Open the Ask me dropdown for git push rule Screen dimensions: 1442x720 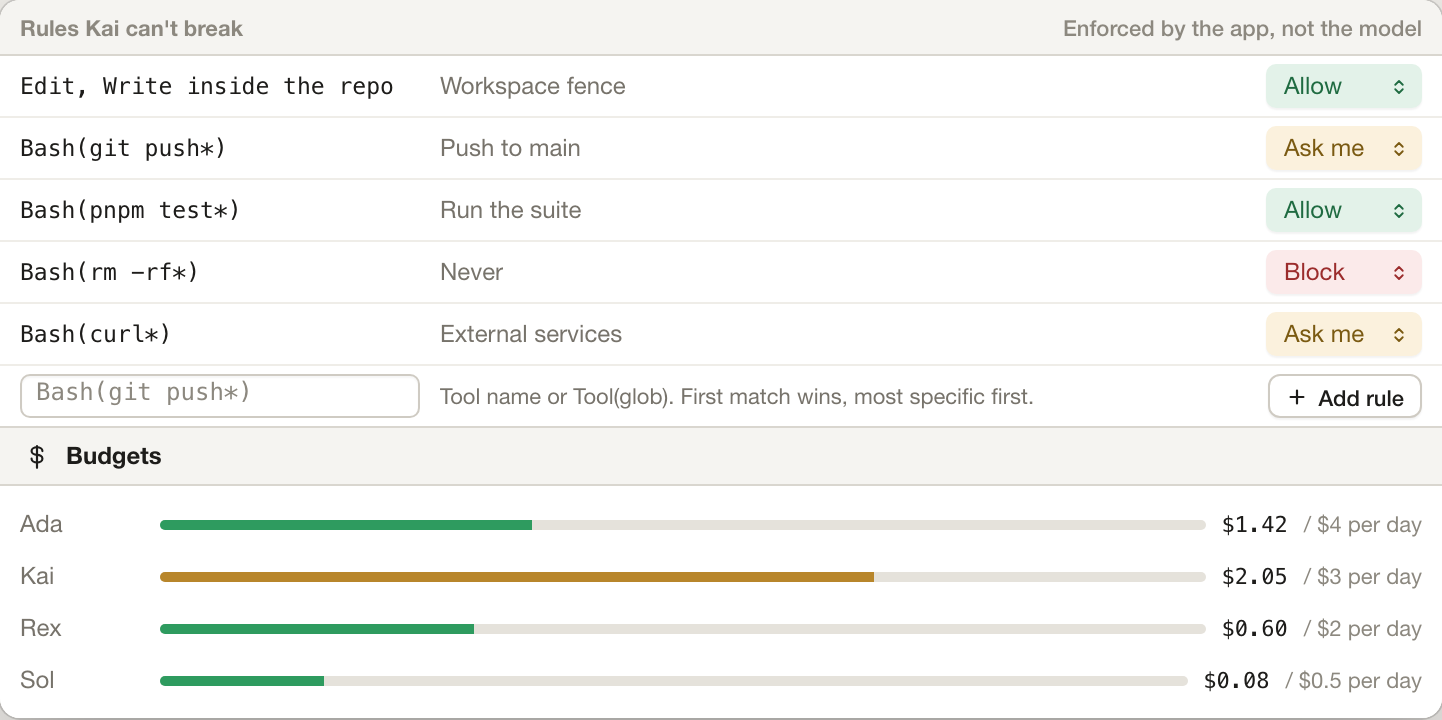1343,148
